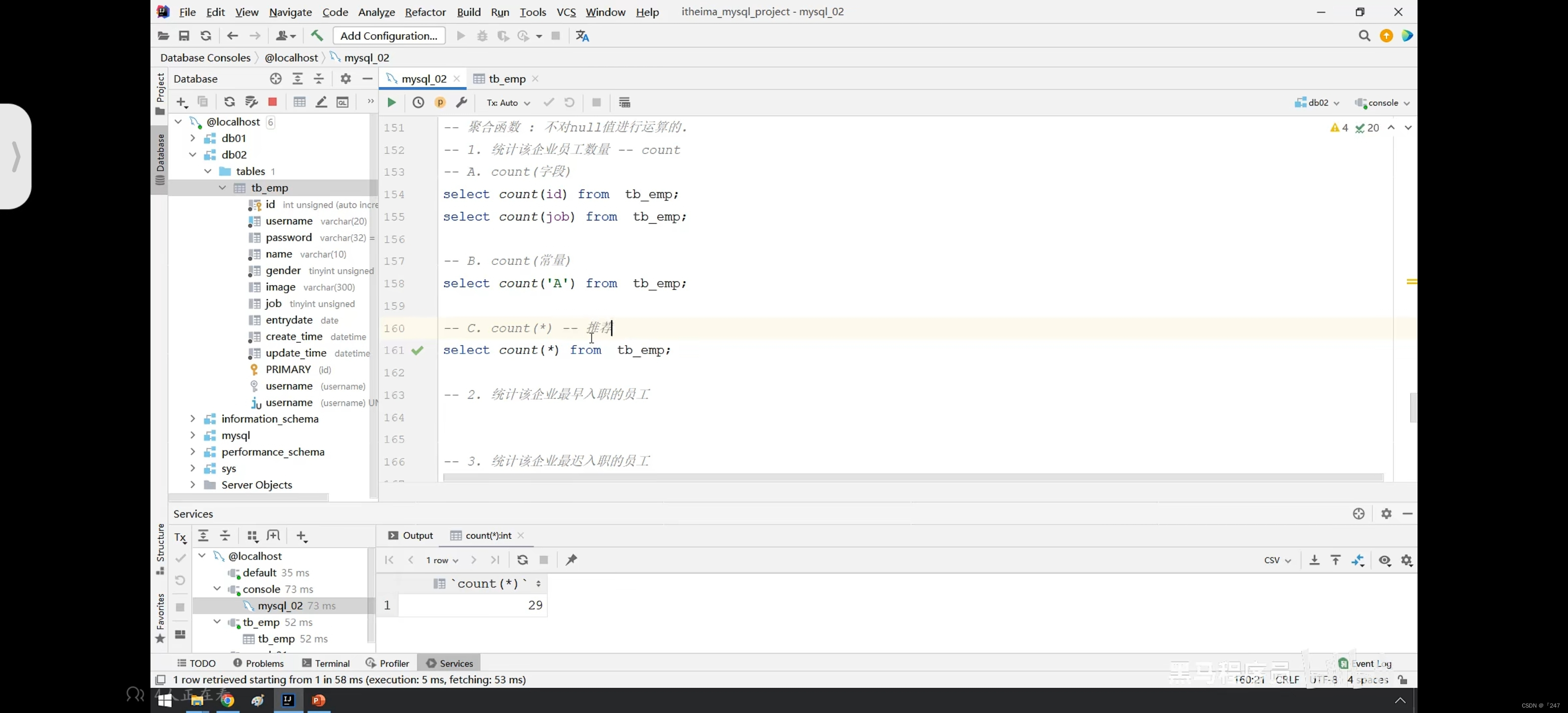
Task: Click the target icon in Database panel header
Action: click(276, 79)
